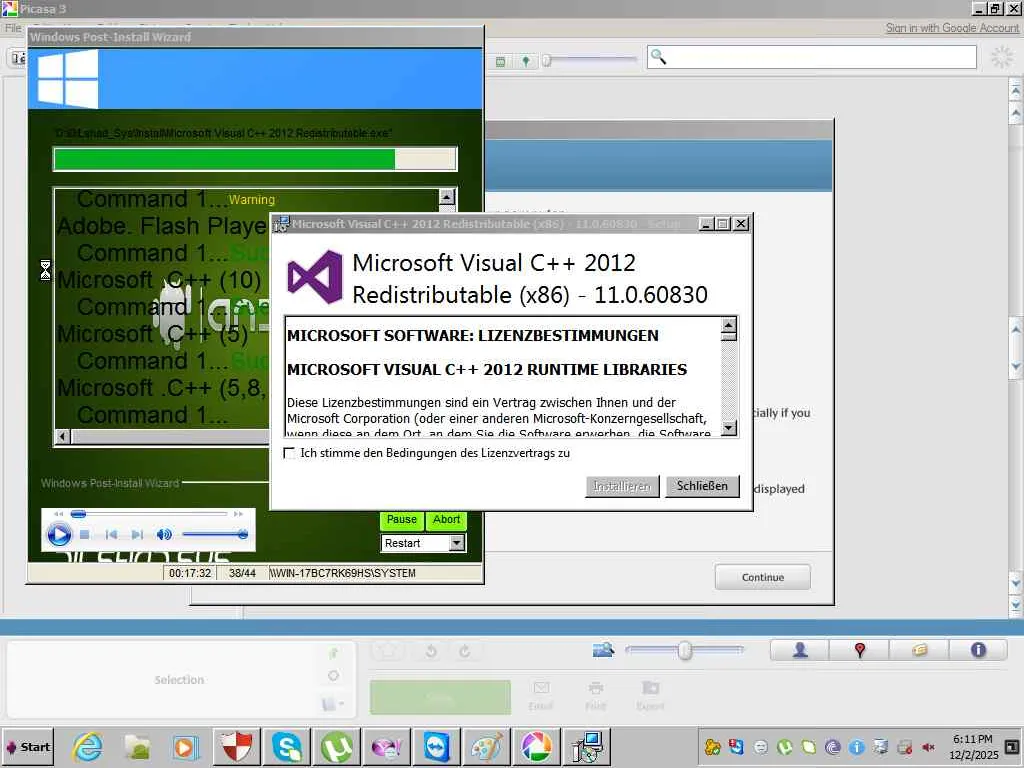The height and width of the screenshot is (768, 1024).
Task: Click the license text scroll up arrow
Action: [729, 325]
